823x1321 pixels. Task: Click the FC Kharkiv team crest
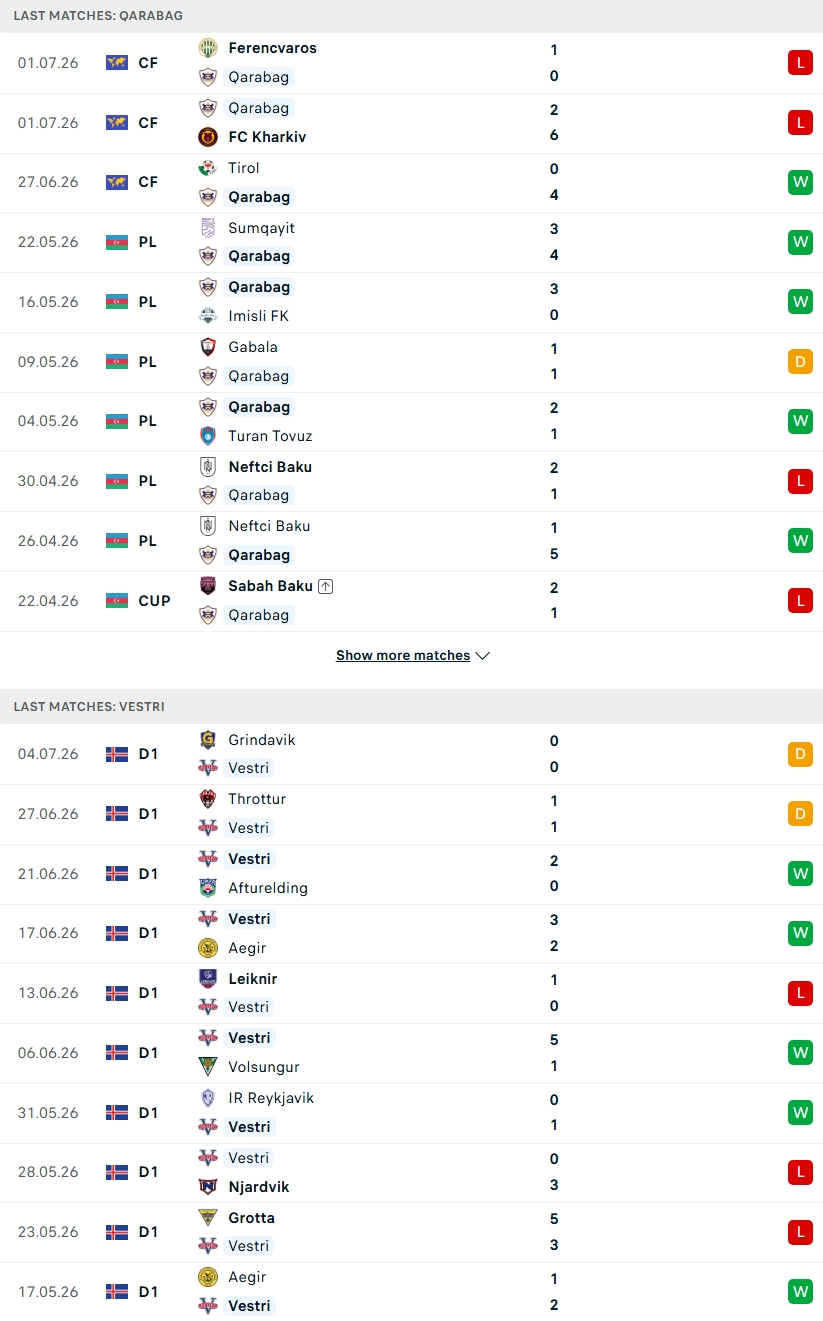208,137
